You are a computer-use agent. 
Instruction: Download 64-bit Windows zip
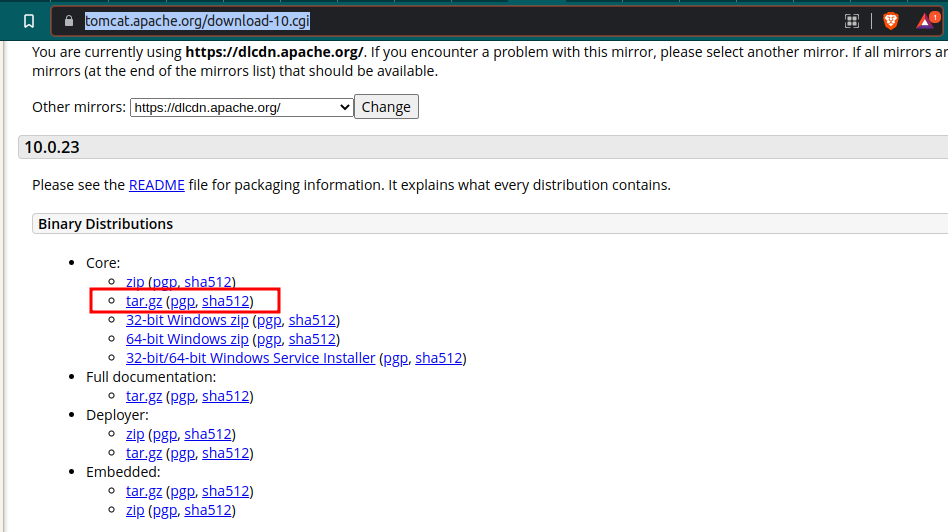pos(187,339)
